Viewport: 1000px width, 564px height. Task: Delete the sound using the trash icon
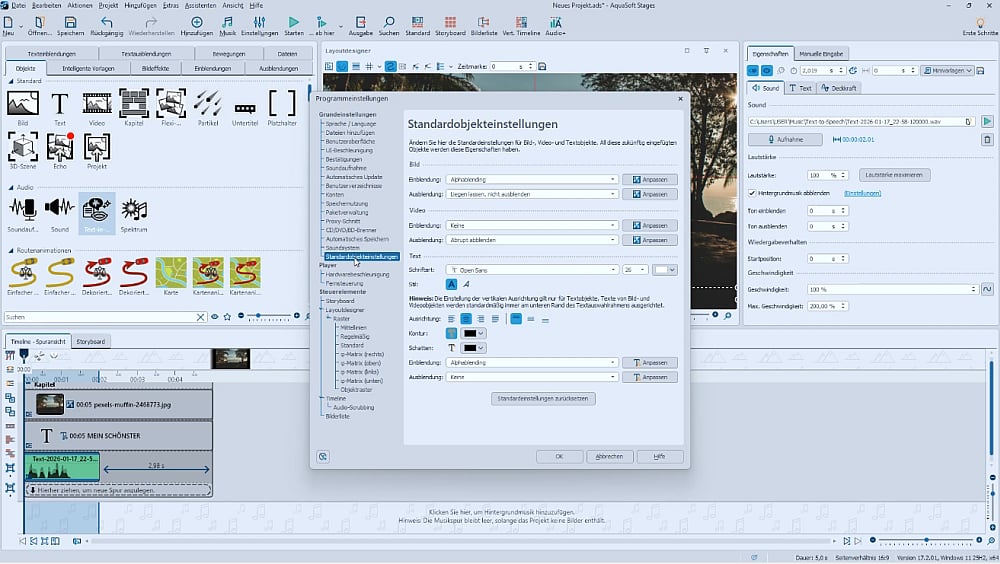coord(987,139)
